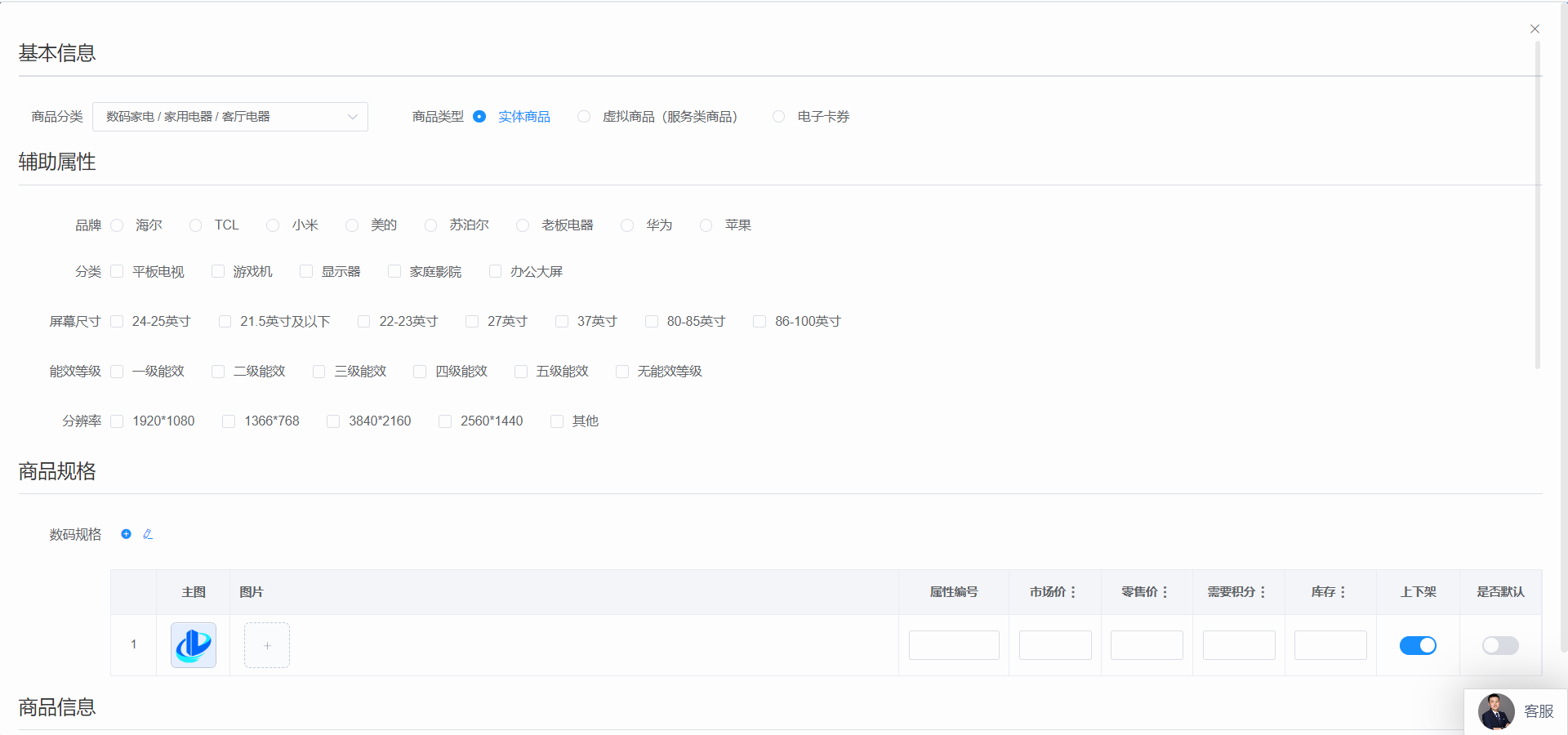The image size is (1568, 735).
Task: Click the three-dot icon beside 市场价
Action: (1073, 592)
